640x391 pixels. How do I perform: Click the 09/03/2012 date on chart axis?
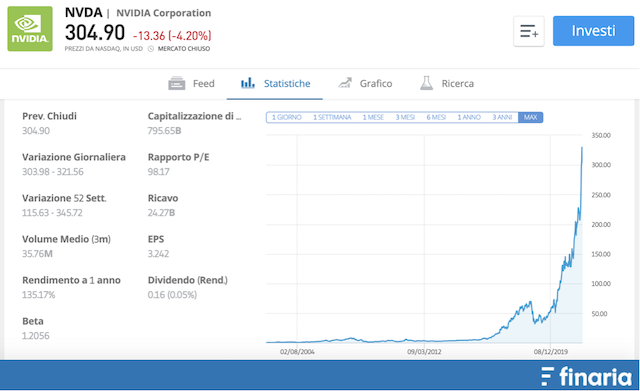coord(424,352)
